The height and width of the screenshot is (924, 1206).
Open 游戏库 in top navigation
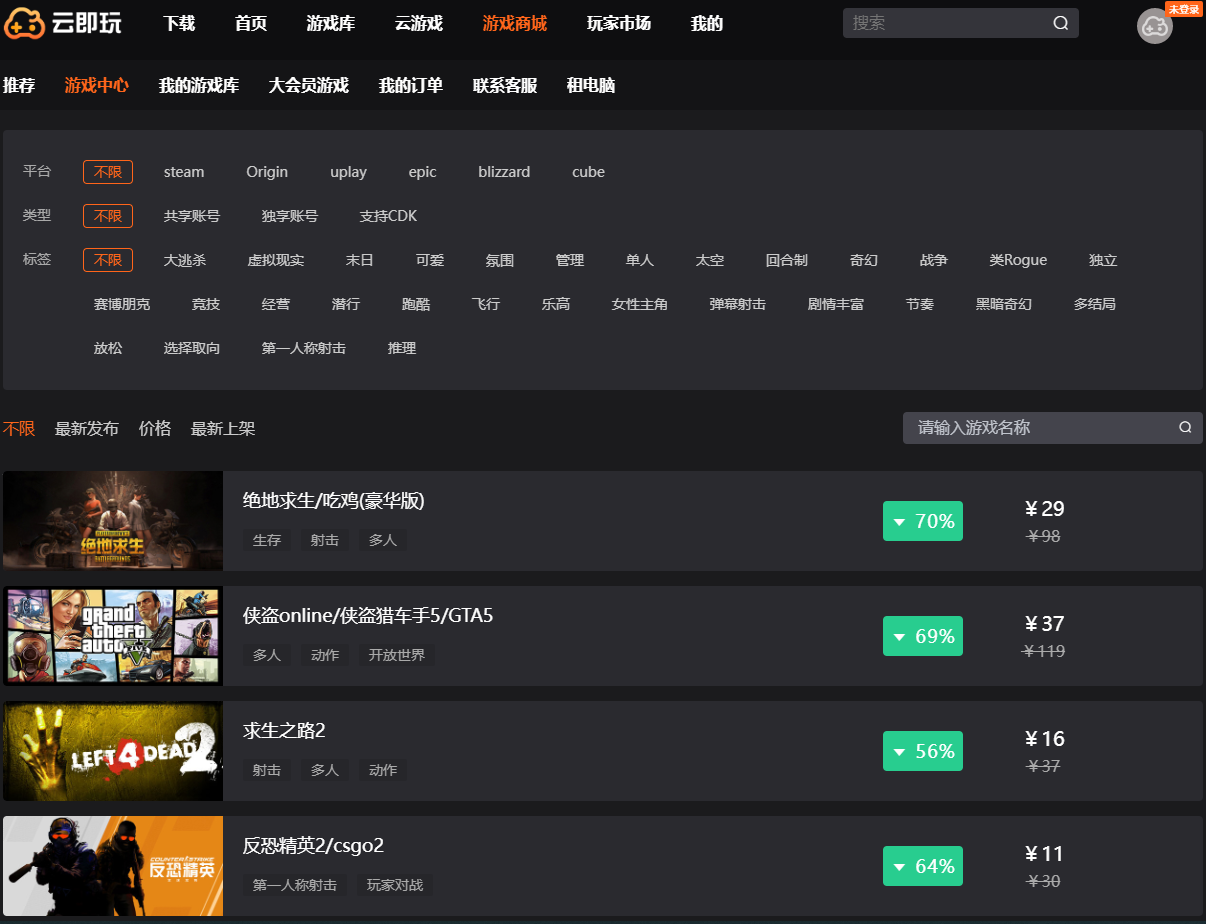pos(331,23)
